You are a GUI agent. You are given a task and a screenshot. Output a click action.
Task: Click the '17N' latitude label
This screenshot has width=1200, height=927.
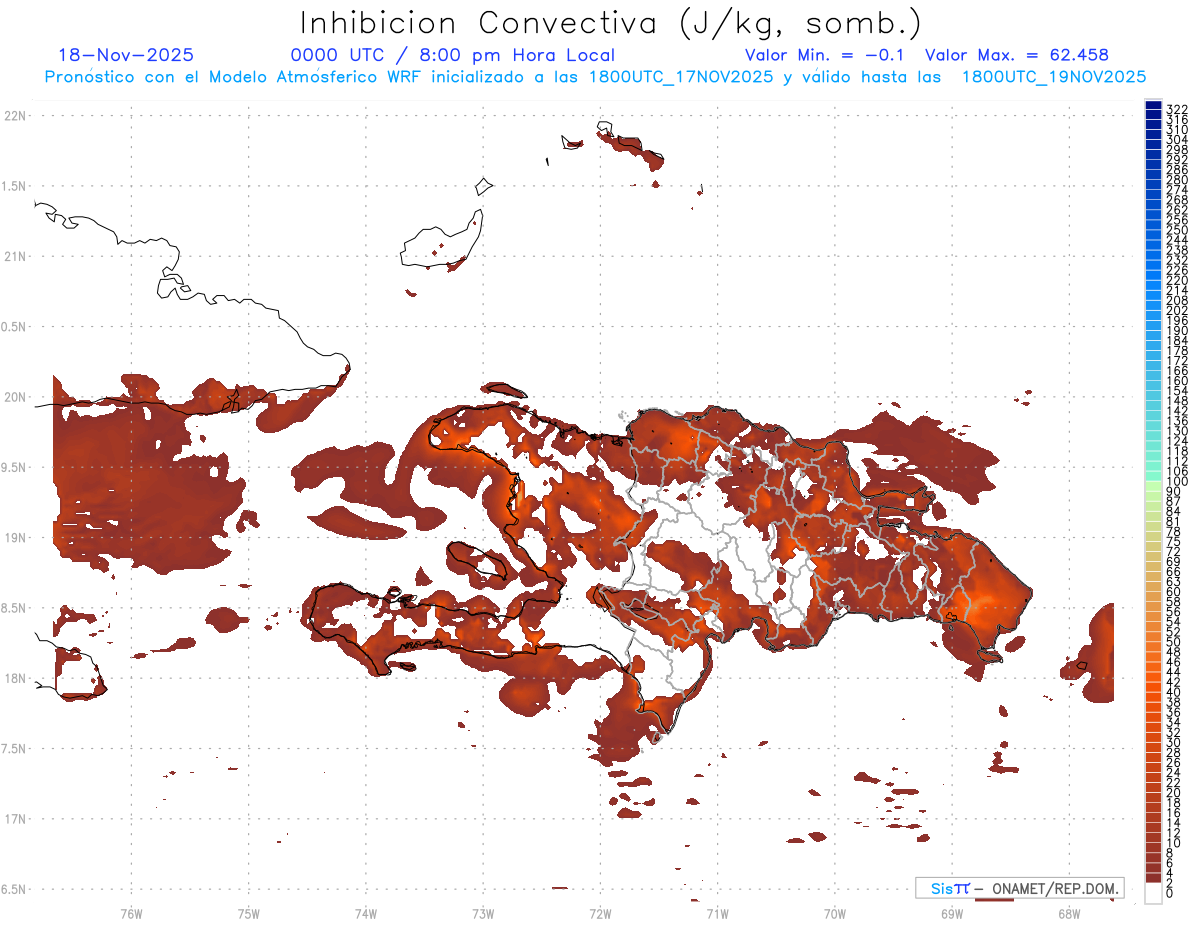(15, 818)
